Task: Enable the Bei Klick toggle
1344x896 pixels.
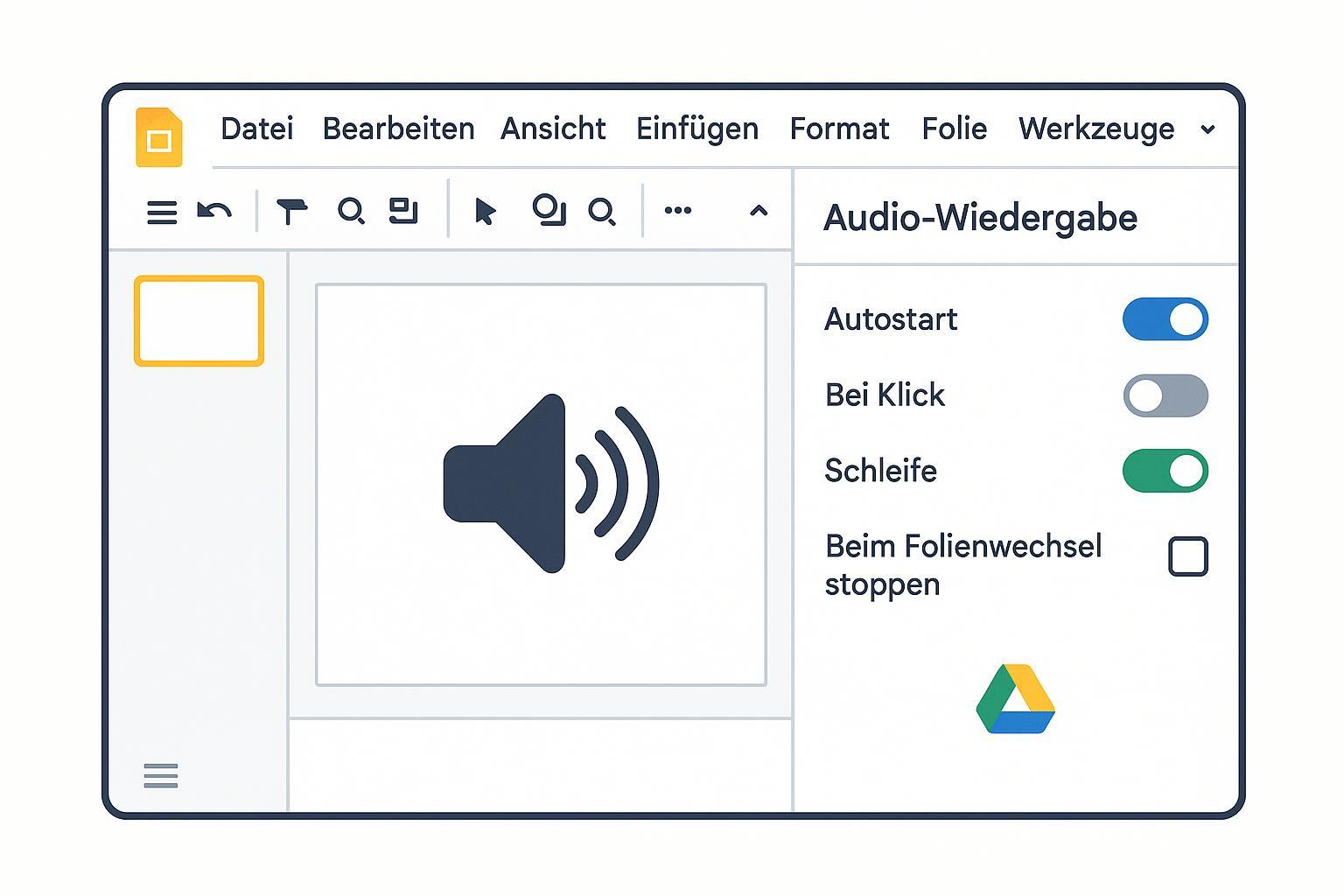Action: (x=1165, y=395)
